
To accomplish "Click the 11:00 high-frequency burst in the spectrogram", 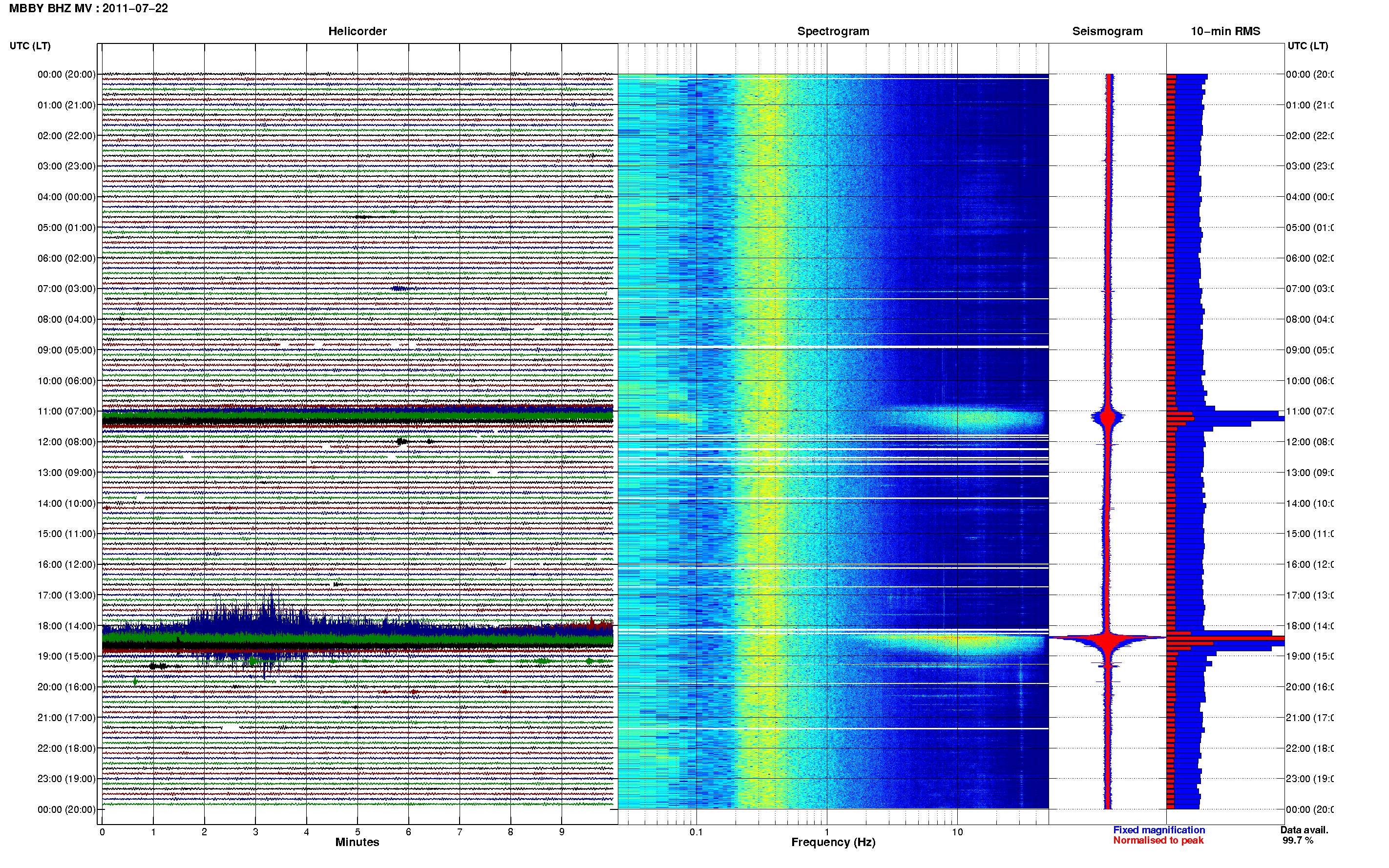I will tap(965, 419).
